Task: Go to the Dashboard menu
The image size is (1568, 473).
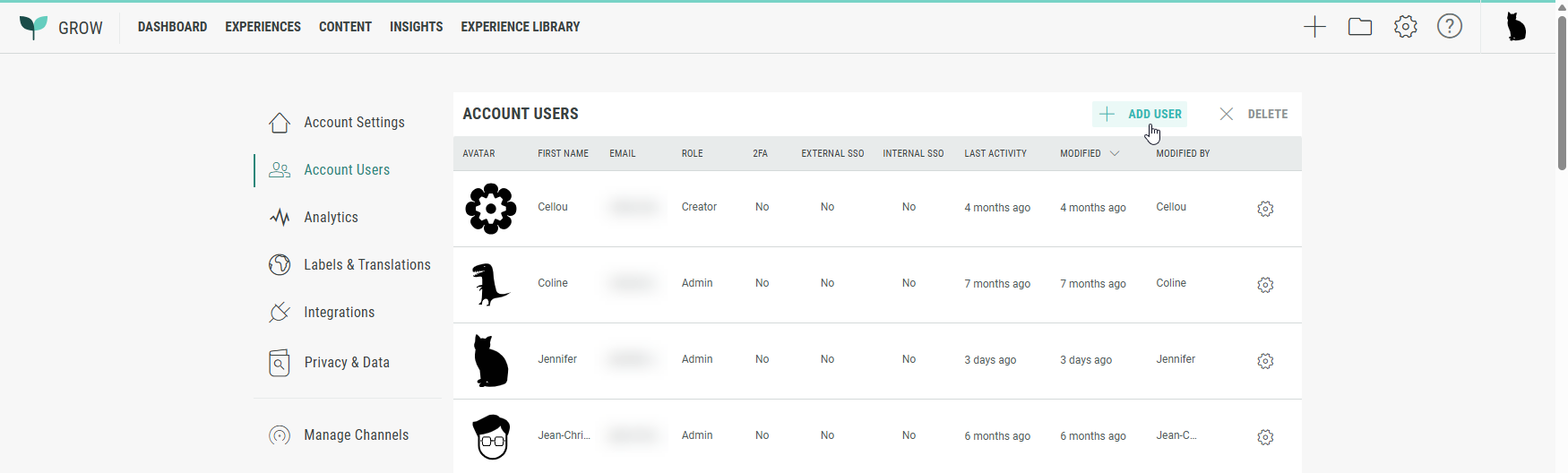Action: coord(172,27)
